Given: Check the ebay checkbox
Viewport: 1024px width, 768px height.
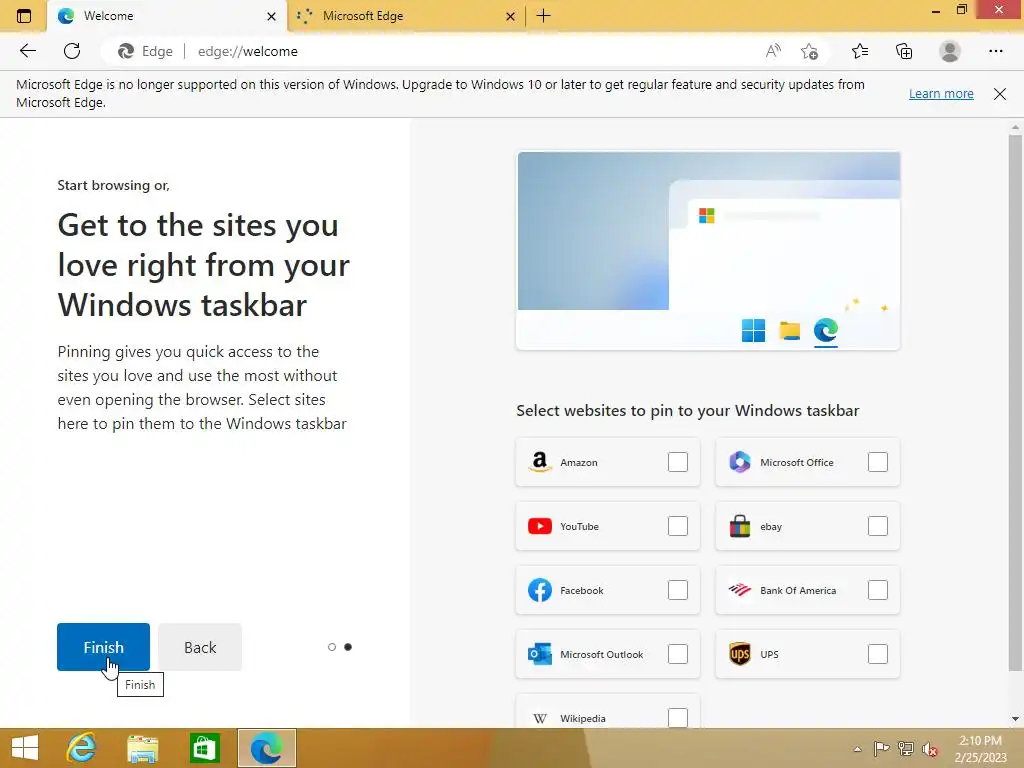Looking at the screenshot, I should [x=878, y=526].
